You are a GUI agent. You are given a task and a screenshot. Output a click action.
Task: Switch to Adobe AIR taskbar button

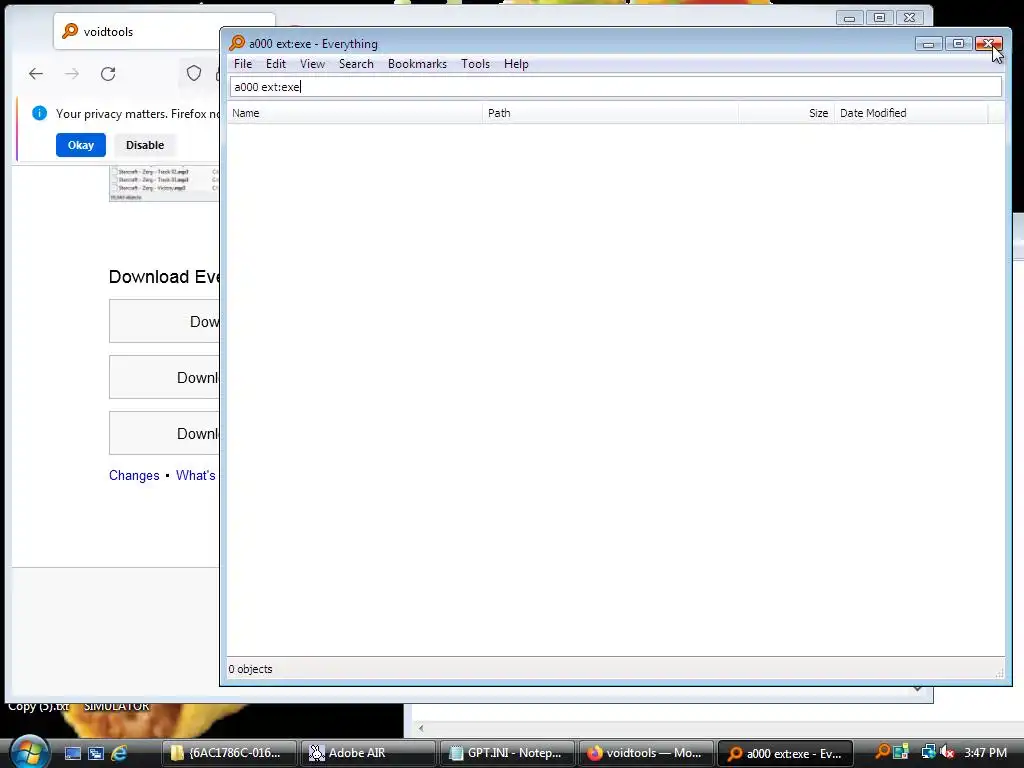click(368, 753)
